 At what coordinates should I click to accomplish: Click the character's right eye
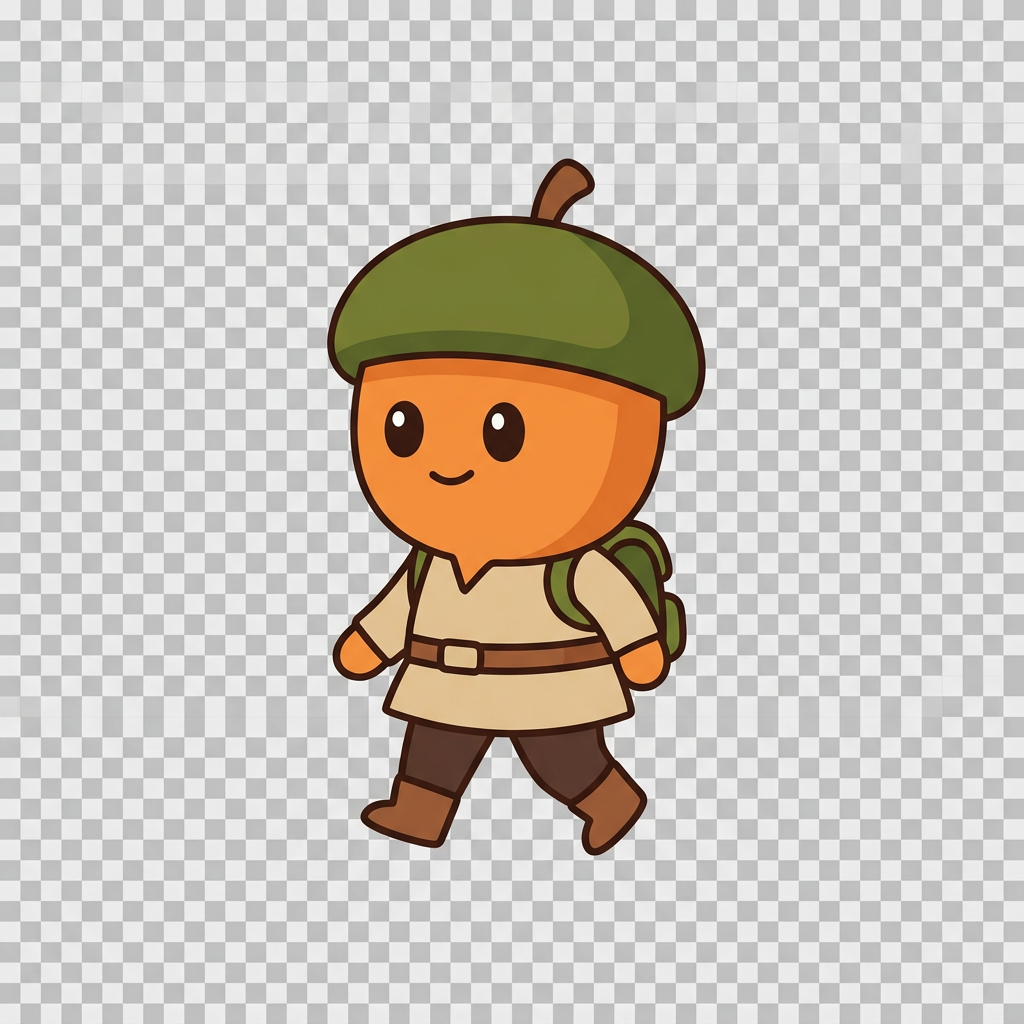click(504, 432)
